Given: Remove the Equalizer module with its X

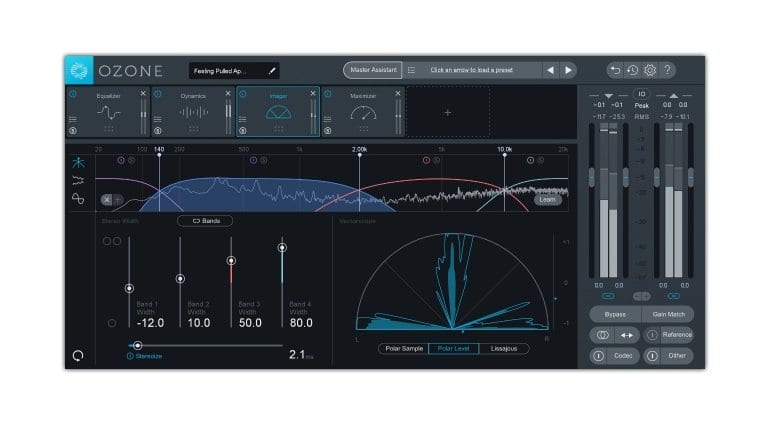Looking at the screenshot, I should pyautogui.click(x=143, y=93).
